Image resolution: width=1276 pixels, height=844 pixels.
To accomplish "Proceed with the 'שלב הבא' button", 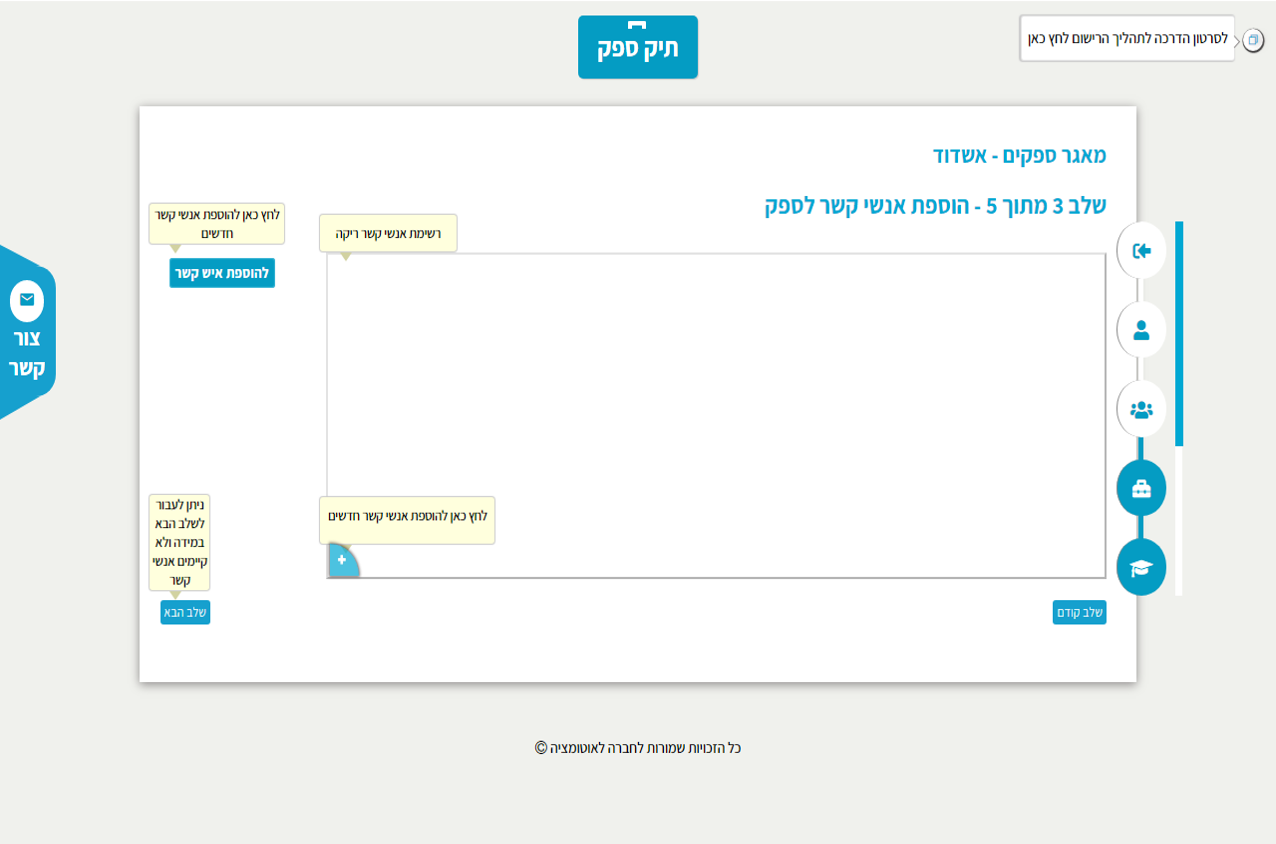I will (x=185, y=612).
